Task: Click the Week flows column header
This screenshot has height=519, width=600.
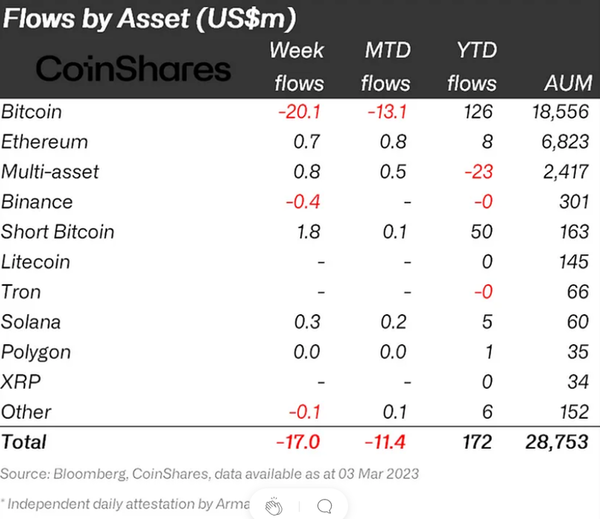Action: pos(296,67)
